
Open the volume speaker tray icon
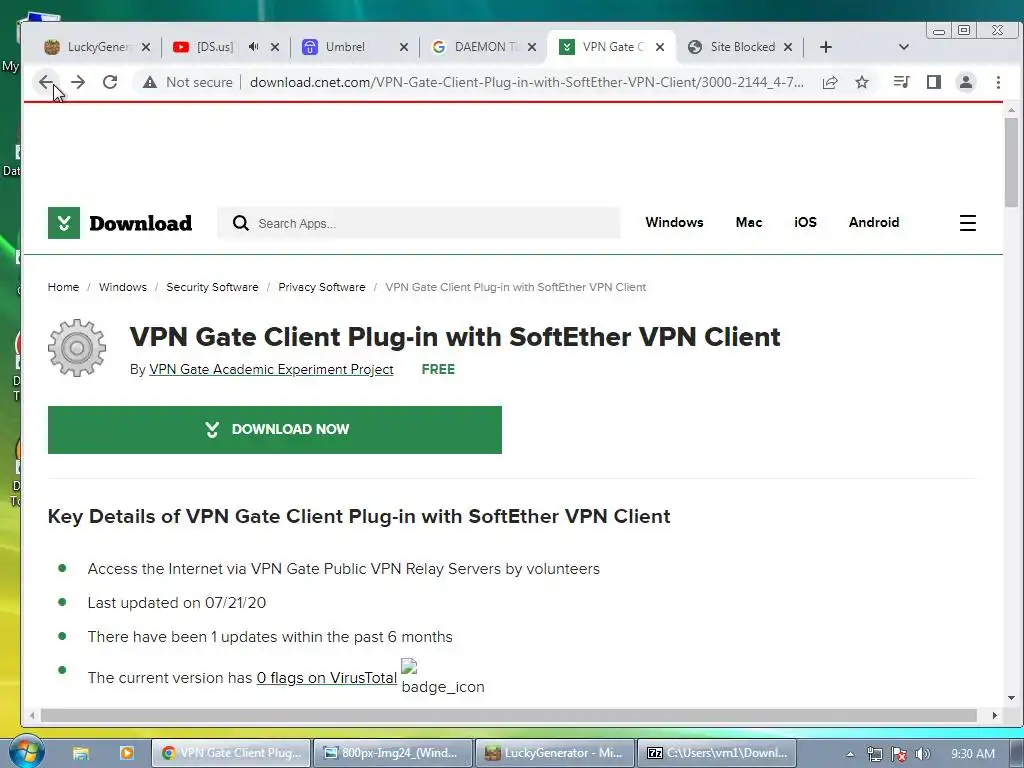[922, 754]
